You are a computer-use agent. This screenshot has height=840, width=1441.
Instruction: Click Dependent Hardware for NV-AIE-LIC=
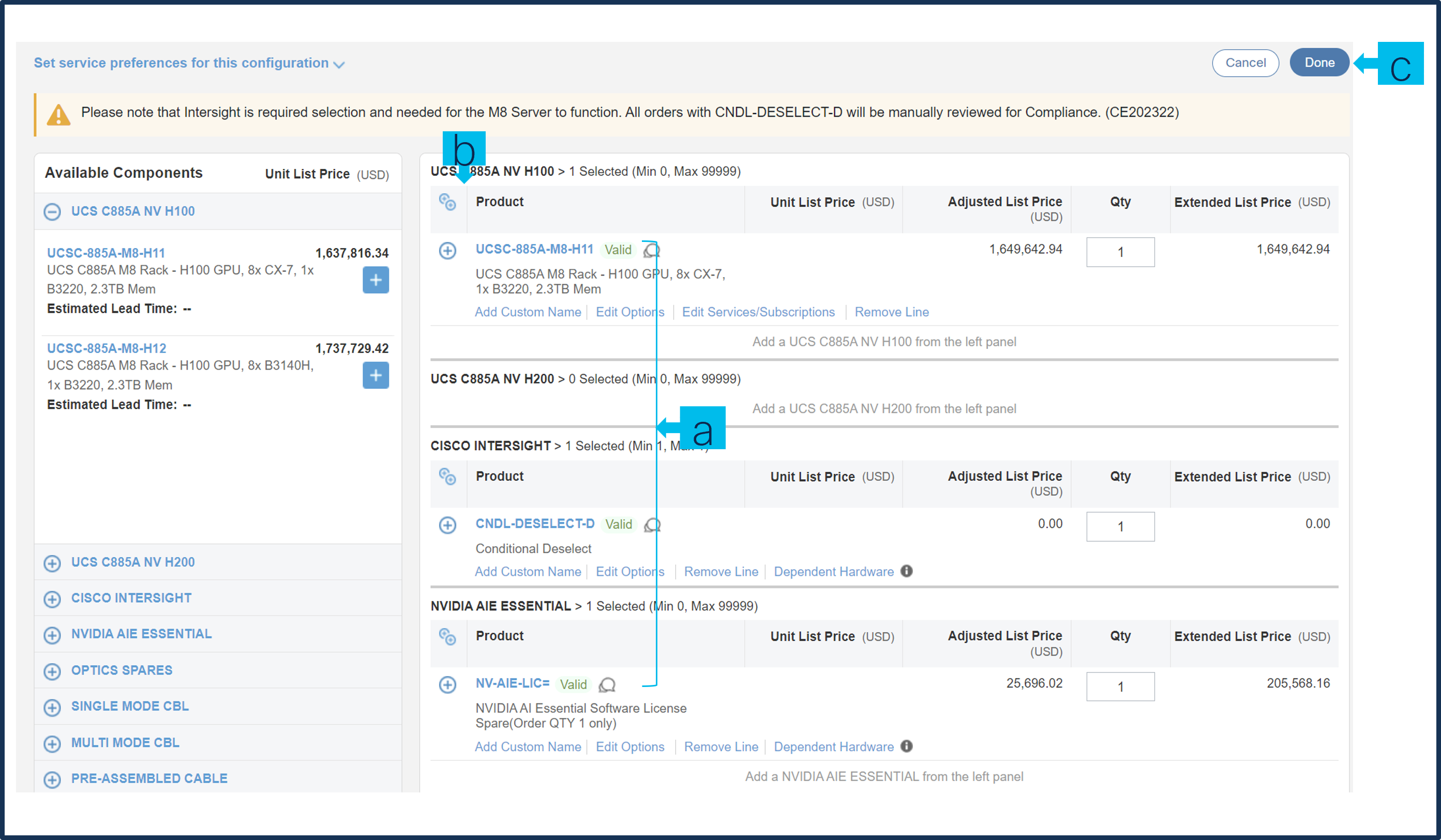click(x=834, y=747)
